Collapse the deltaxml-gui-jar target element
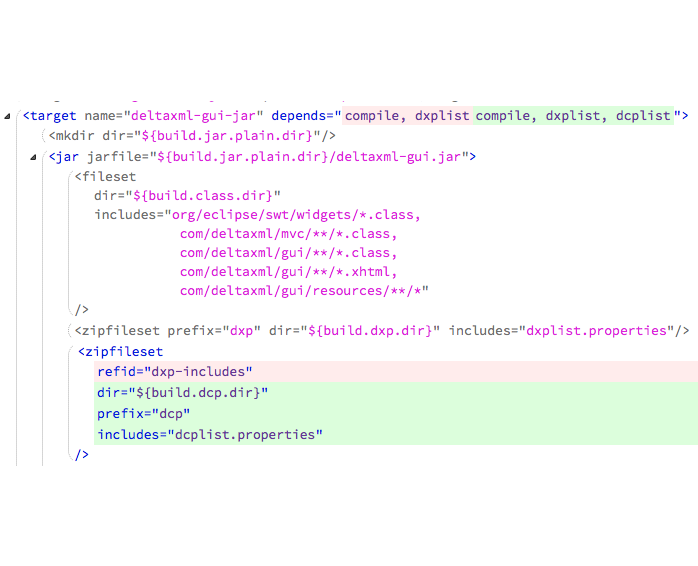This screenshot has width=698, height=566. pos(8,116)
